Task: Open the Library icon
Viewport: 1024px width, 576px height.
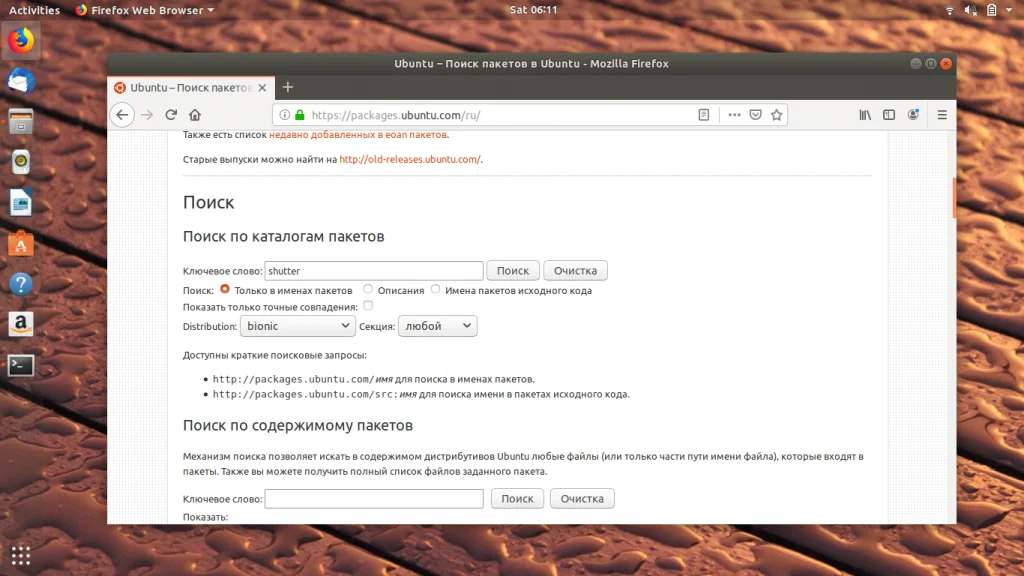Action: point(865,115)
